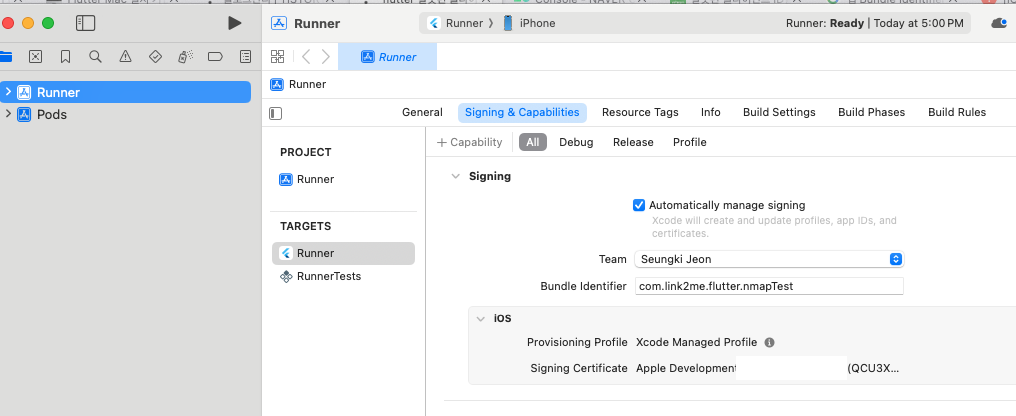Run the project with the play button
Image resolution: width=1016 pixels, height=416 pixels.
[x=235, y=23]
